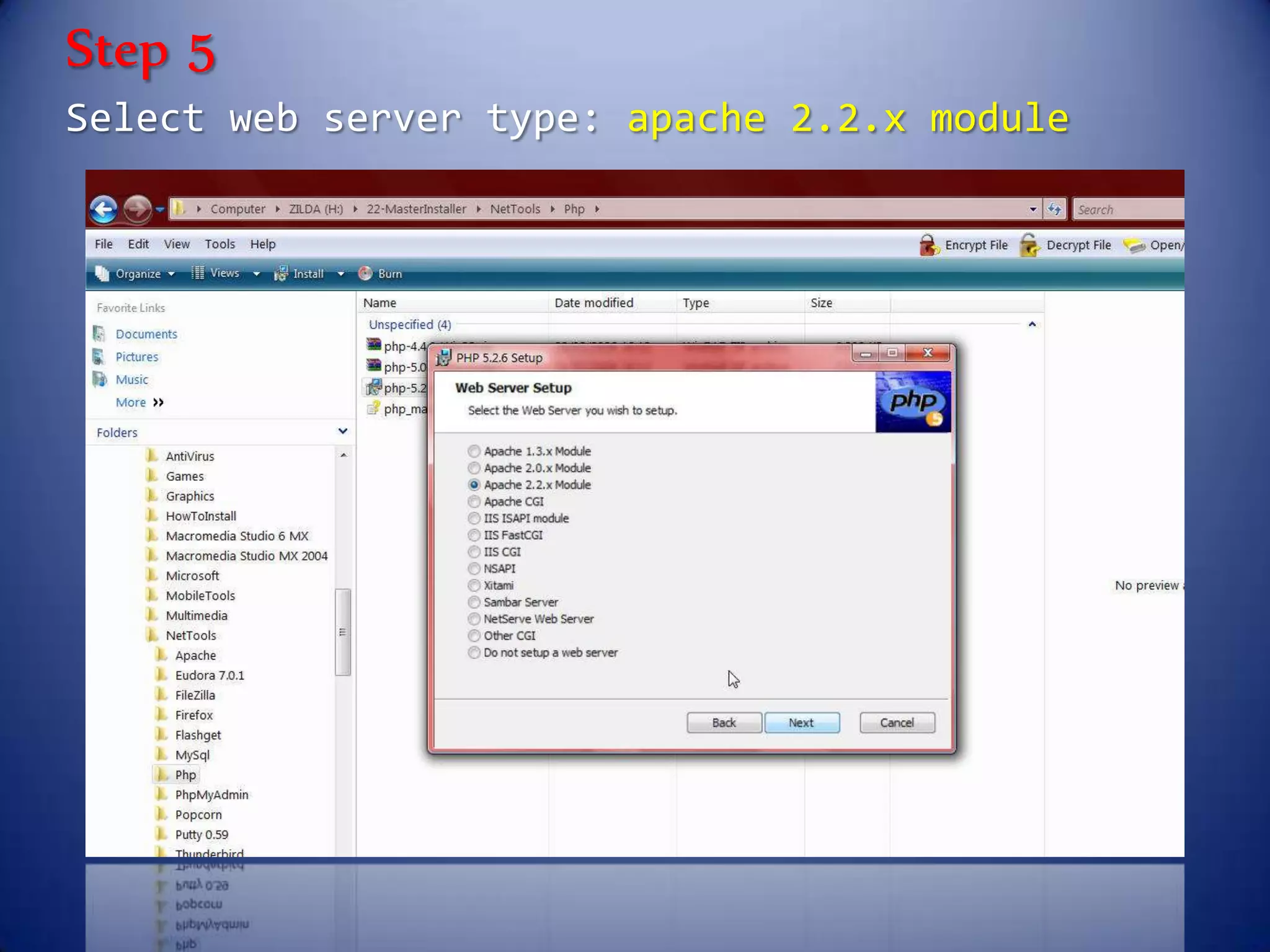Click Cancel in PHP Setup
Image resolution: width=1270 pixels, height=952 pixels.
[x=897, y=723]
